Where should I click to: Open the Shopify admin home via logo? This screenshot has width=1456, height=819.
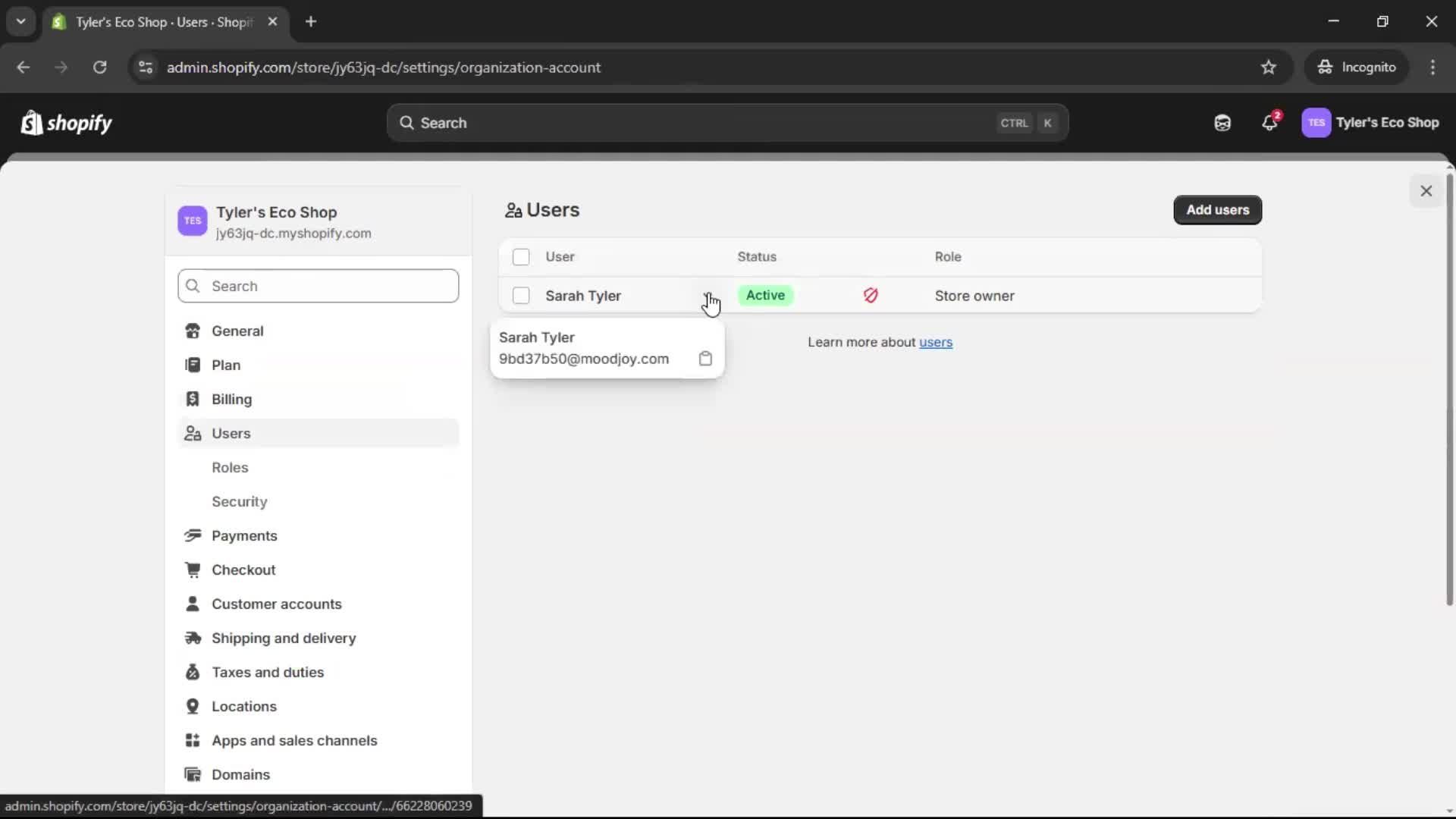[66, 123]
